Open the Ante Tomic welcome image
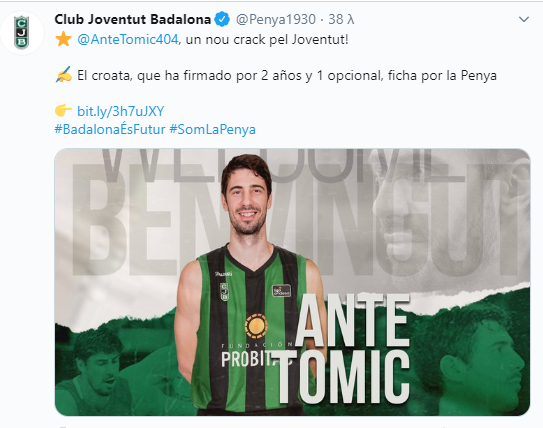 pos(292,282)
